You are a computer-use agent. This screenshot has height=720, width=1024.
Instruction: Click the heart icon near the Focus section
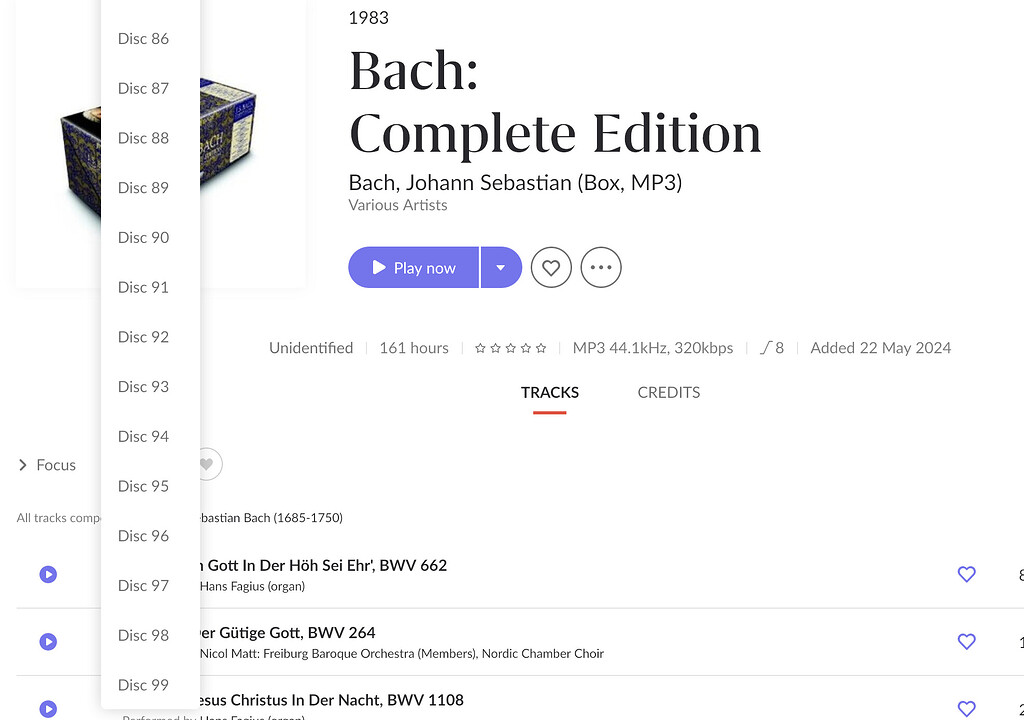(206, 464)
